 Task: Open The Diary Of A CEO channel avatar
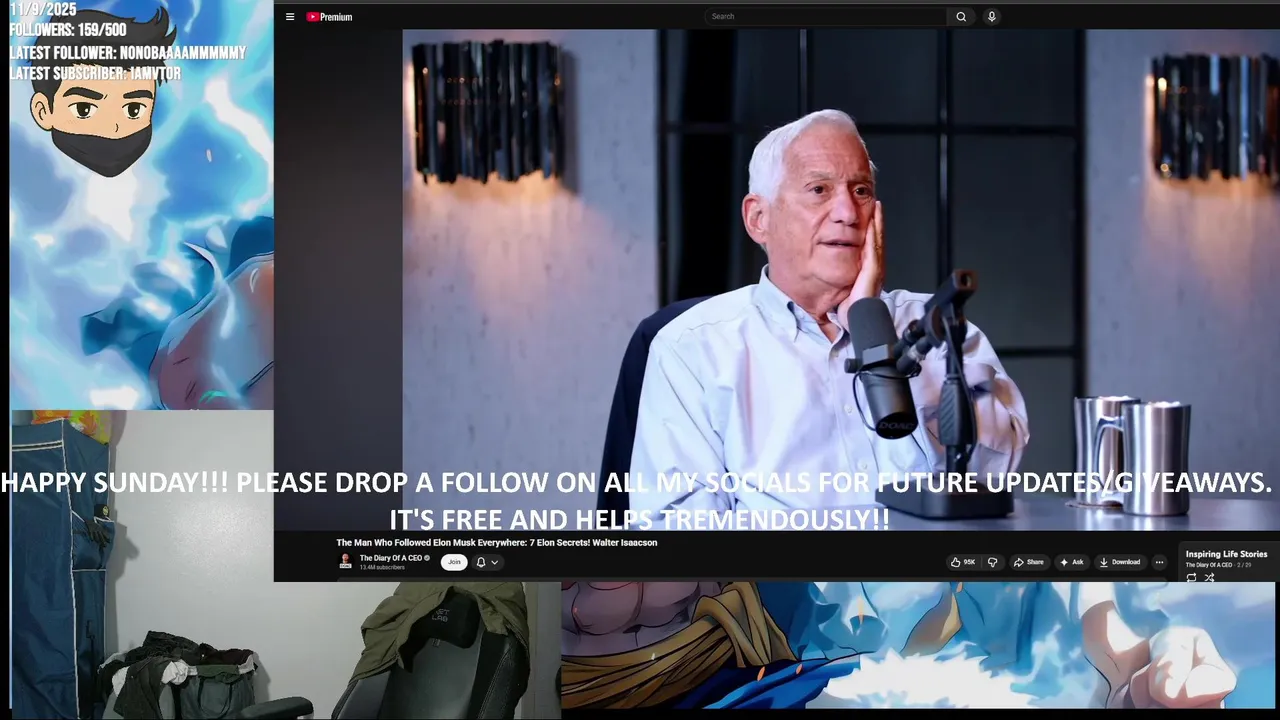[346, 562]
